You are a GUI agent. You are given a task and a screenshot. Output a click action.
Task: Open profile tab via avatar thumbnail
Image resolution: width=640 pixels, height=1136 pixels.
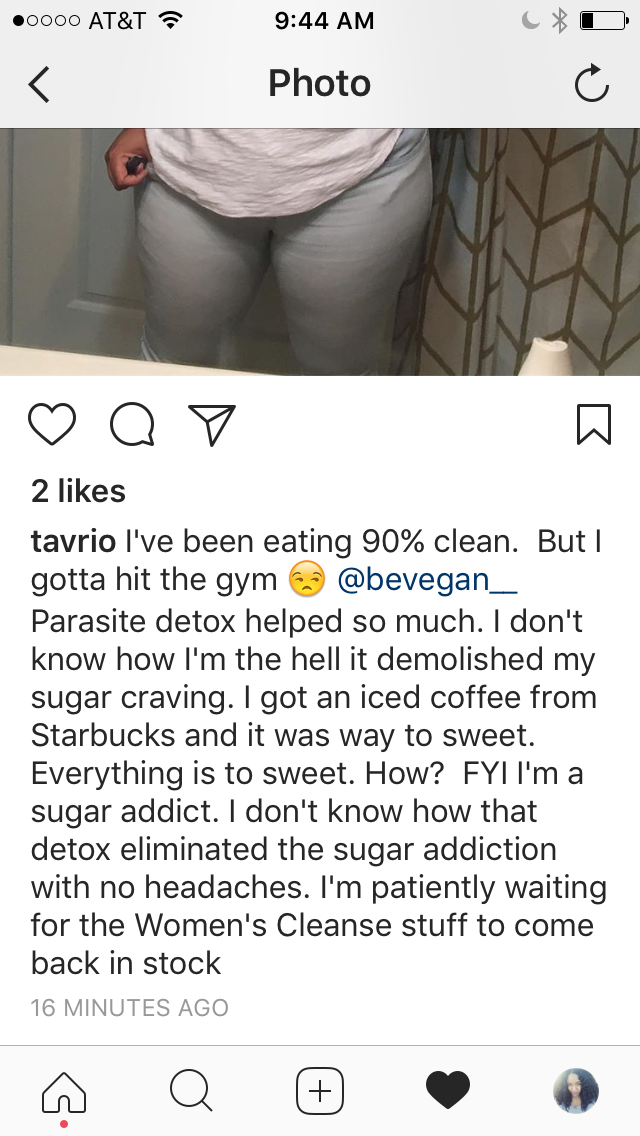click(576, 1090)
